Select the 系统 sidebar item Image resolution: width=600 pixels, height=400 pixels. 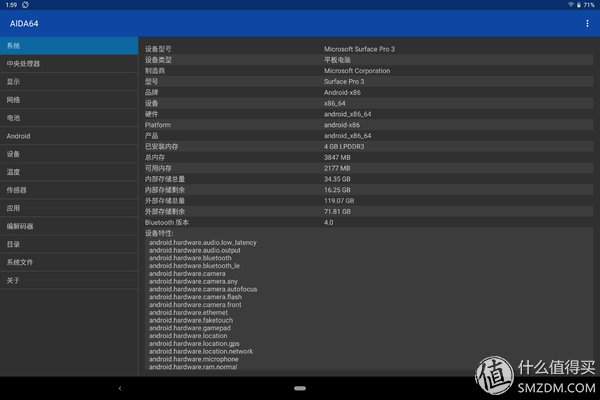[x=69, y=46]
